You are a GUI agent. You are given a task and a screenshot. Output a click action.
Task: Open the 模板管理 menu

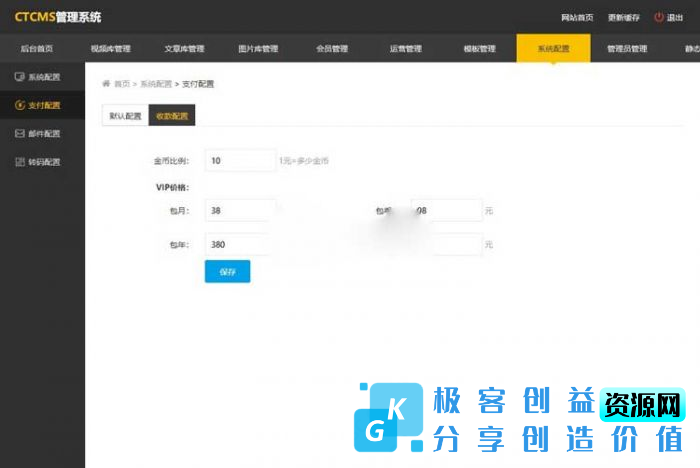479,49
